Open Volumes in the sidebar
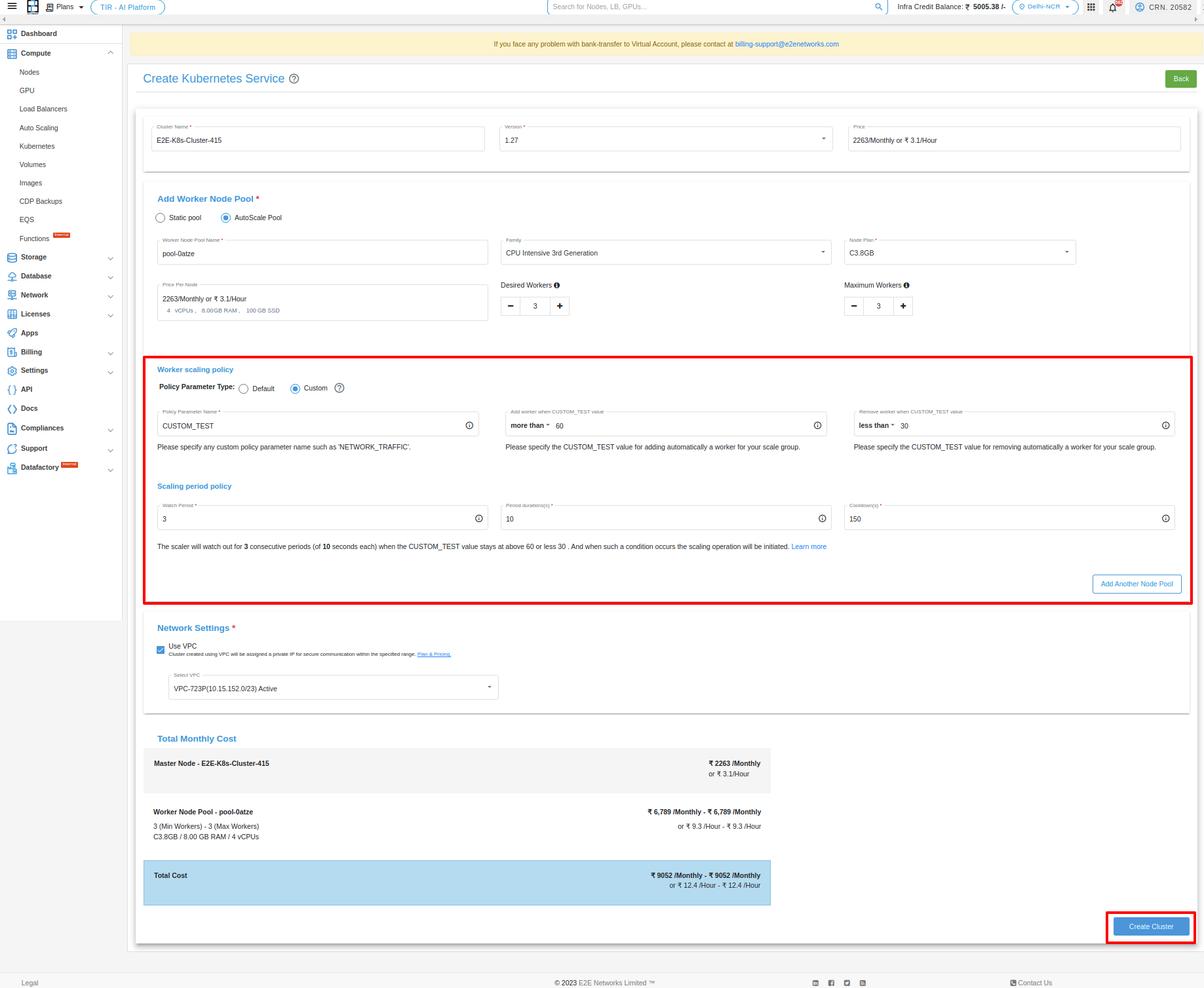 click(x=33, y=164)
